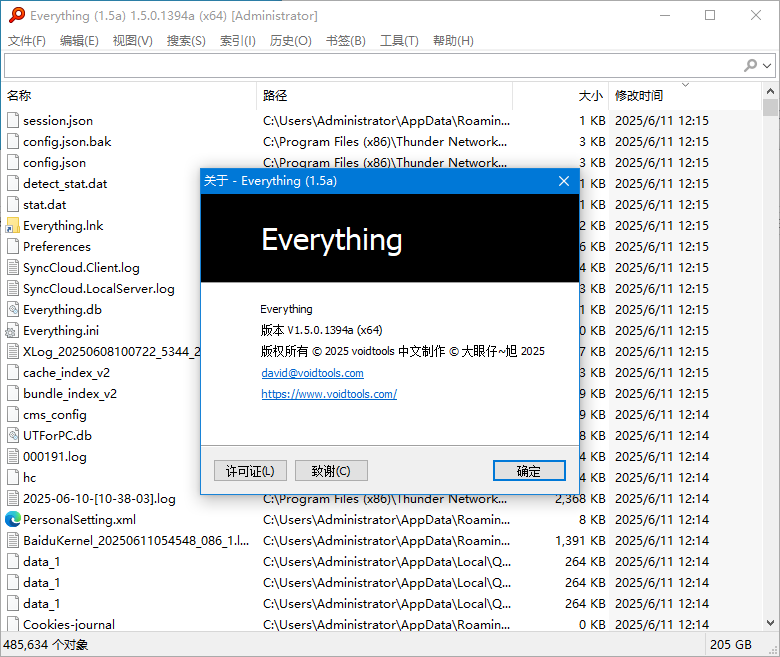Click the cms_config file icon

point(13,415)
